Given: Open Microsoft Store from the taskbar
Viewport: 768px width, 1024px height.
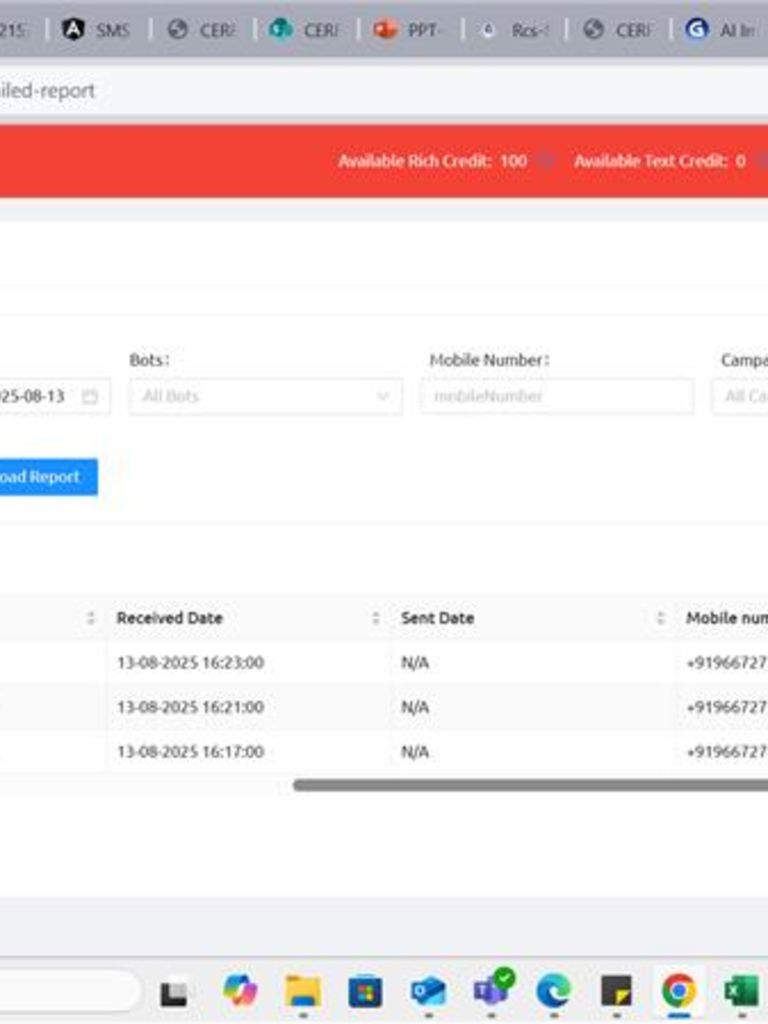Looking at the screenshot, I should (365, 991).
